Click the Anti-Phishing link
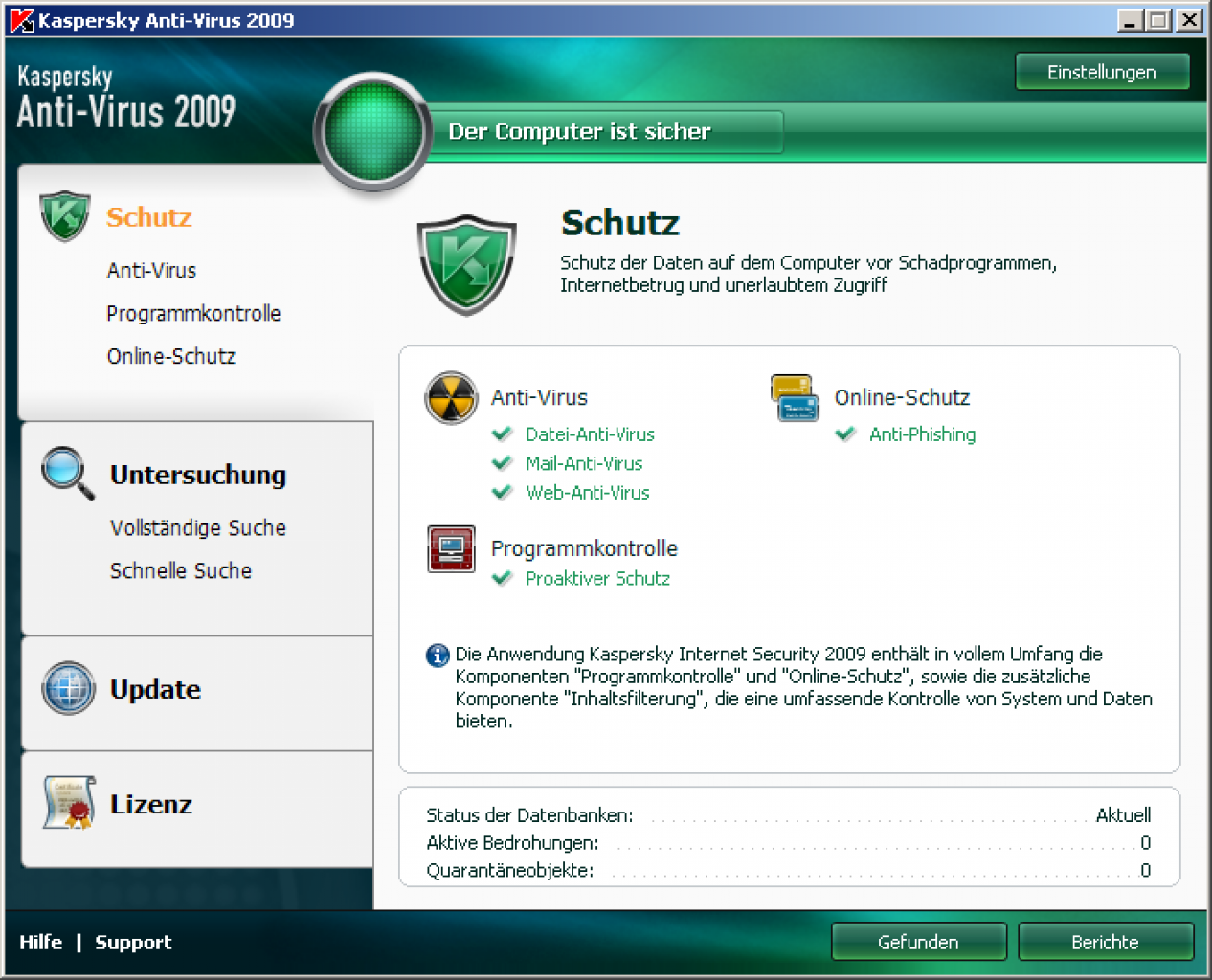The height and width of the screenshot is (980, 1212). tap(923, 434)
